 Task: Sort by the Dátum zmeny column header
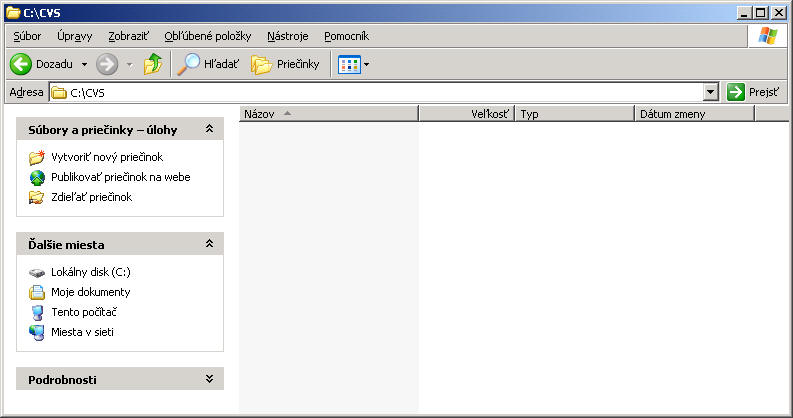pos(694,114)
